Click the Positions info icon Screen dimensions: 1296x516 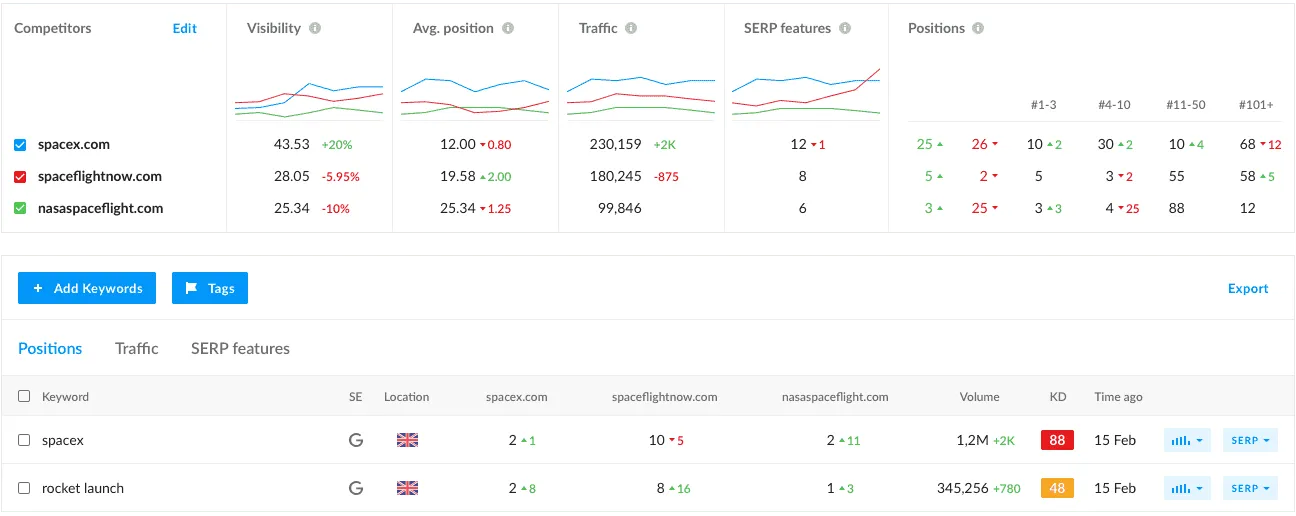pos(978,28)
